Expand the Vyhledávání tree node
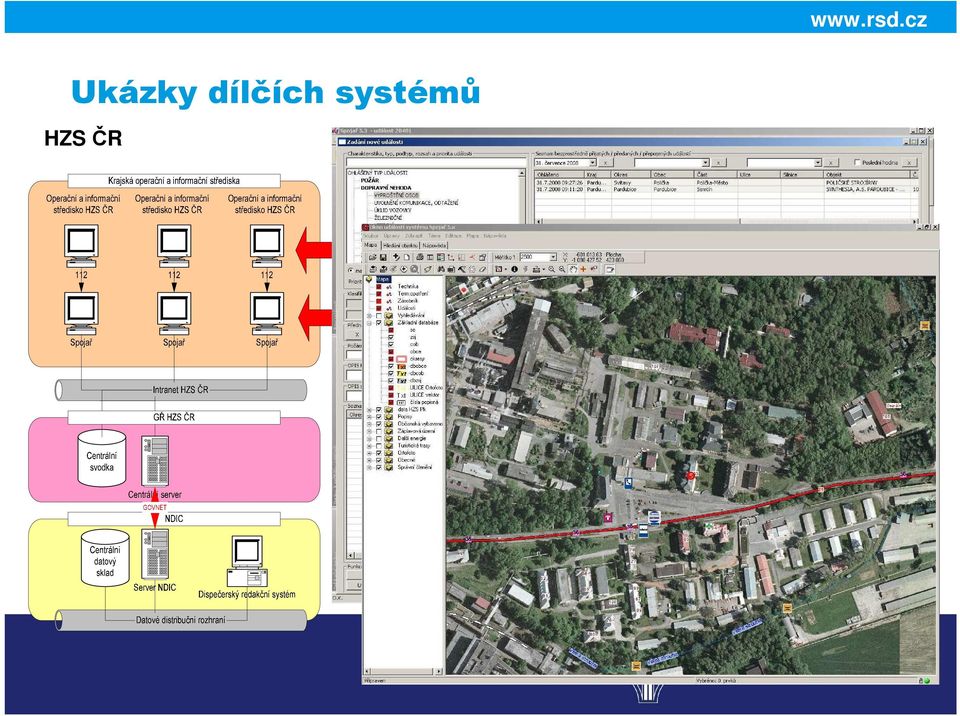The height and width of the screenshot is (716, 960). coord(369,315)
